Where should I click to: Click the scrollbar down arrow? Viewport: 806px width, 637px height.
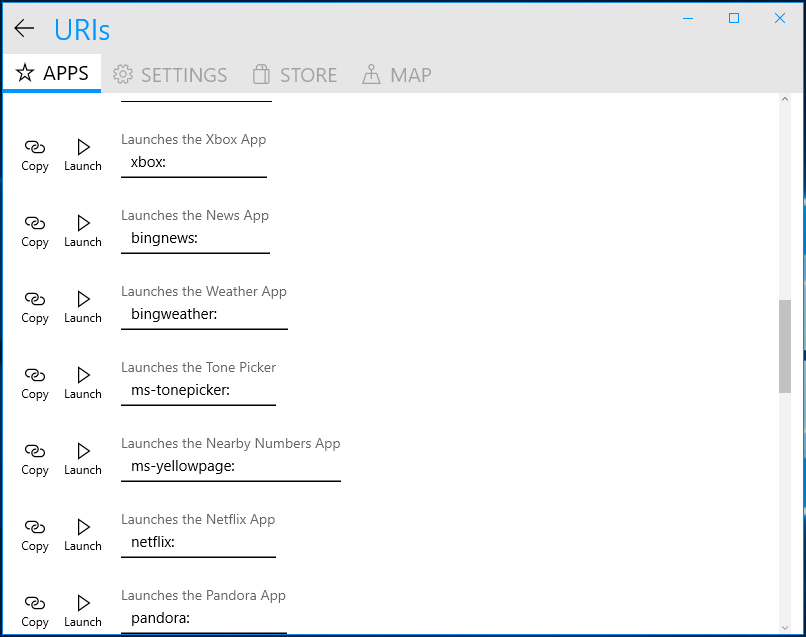point(784,628)
